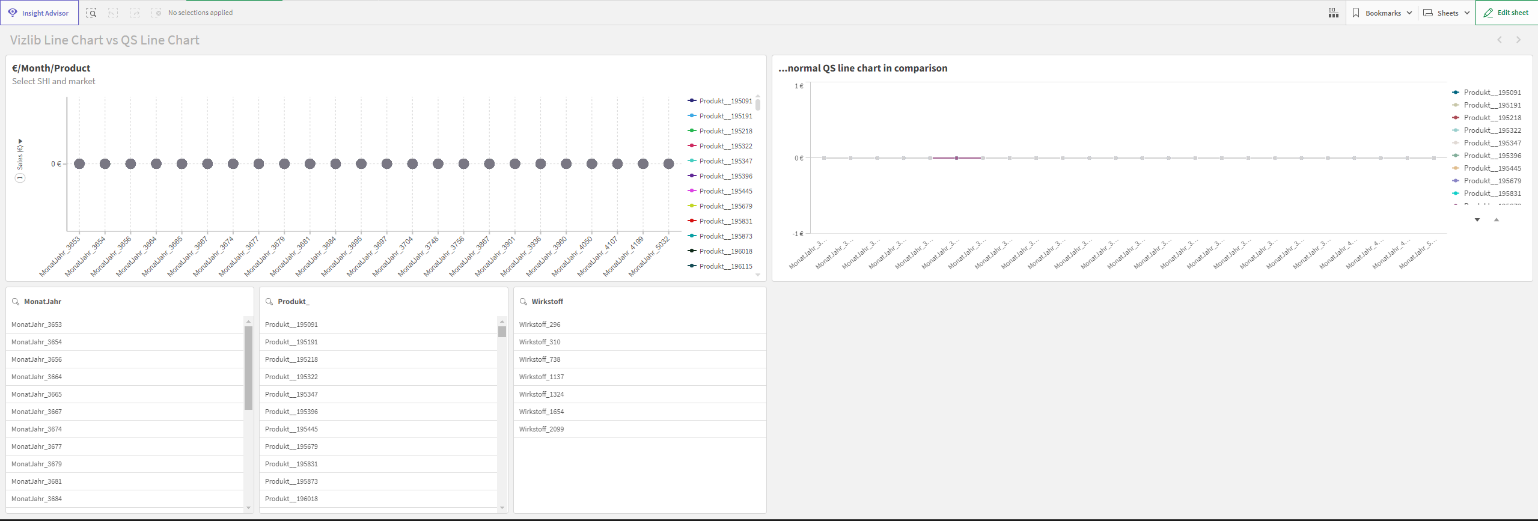Page down QS chart legend arrow
The width and height of the screenshot is (1538, 521).
(1477, 219)
